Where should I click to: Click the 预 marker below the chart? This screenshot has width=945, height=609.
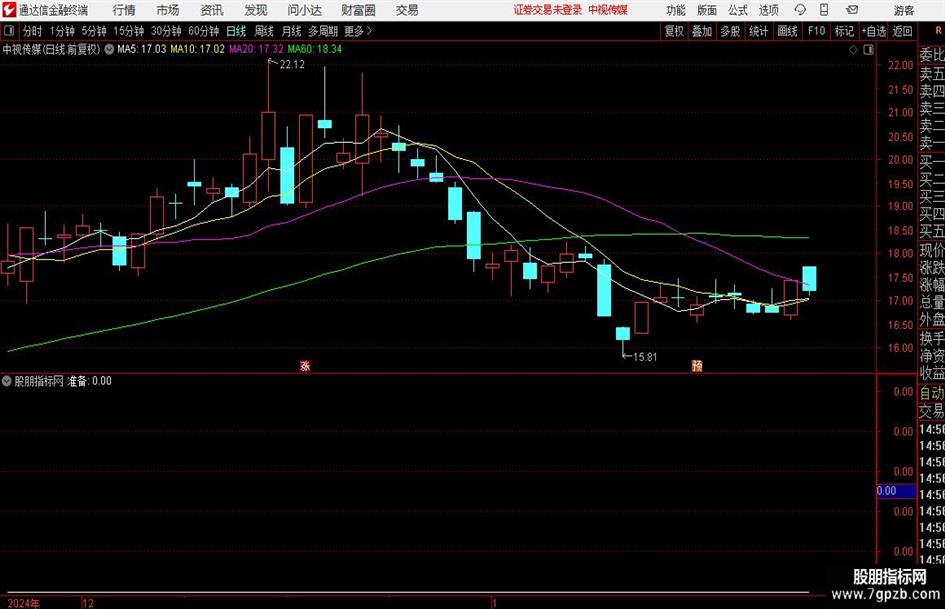click(x=697, y=365)
